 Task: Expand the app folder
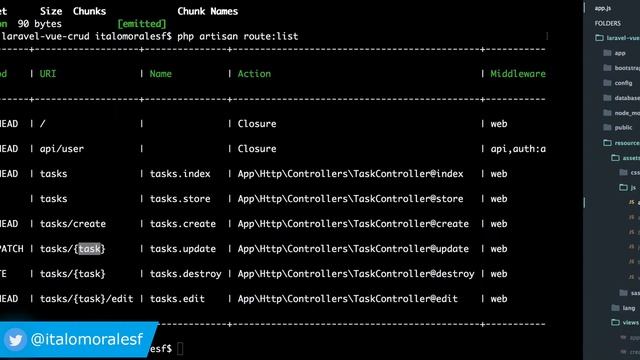[615, 53]
